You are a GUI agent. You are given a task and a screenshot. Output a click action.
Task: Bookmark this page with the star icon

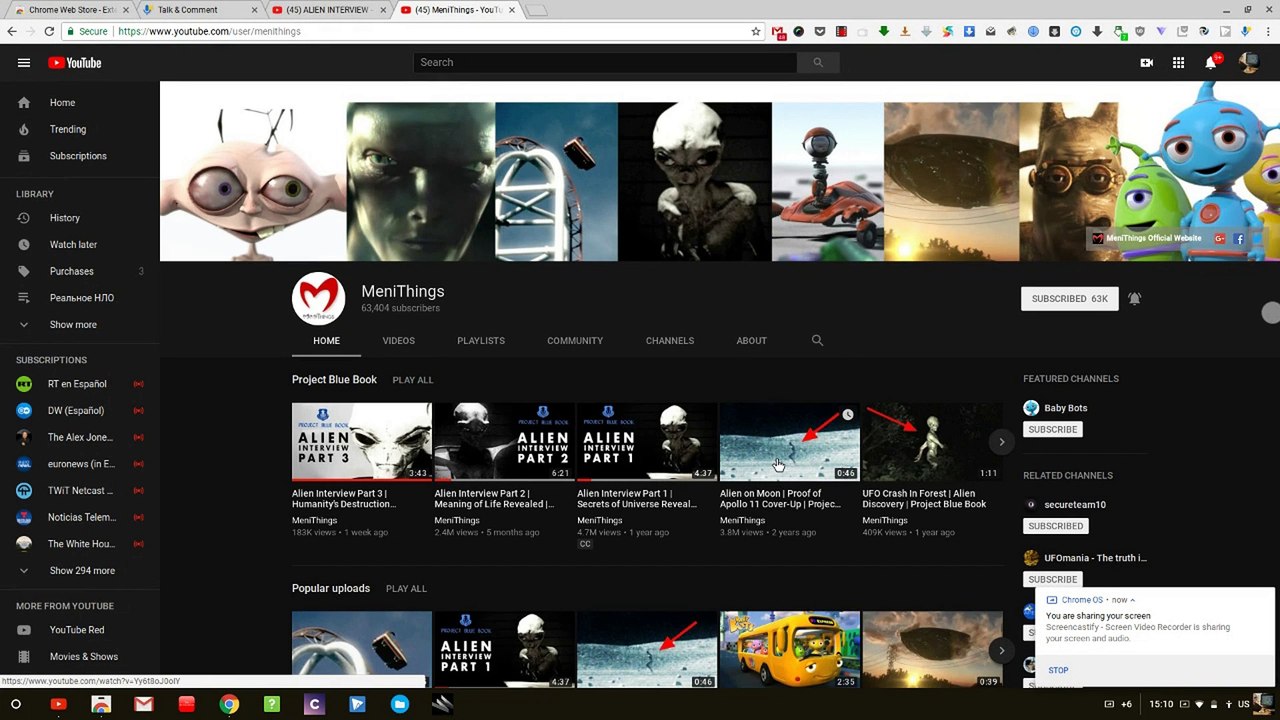pyautogui.click(x=756, y=32)
